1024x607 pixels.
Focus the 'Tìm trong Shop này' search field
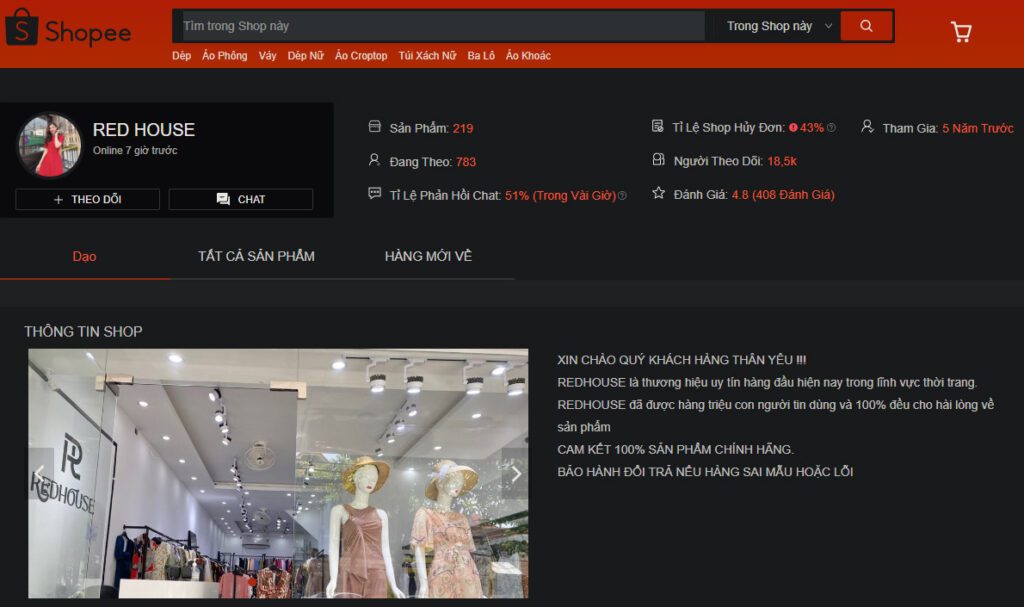pyautogui.click(x=440, y=26)
